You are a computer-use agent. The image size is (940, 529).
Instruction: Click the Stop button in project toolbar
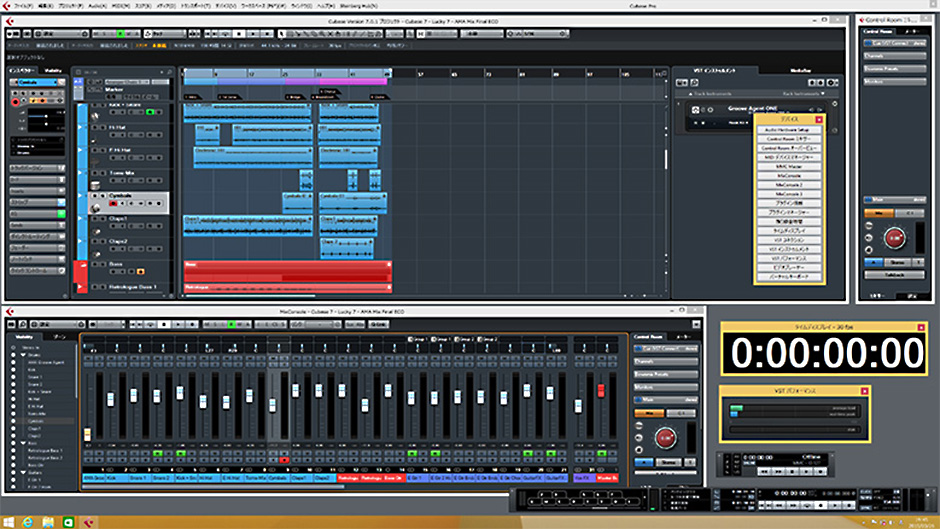click(x=239, y=34)
